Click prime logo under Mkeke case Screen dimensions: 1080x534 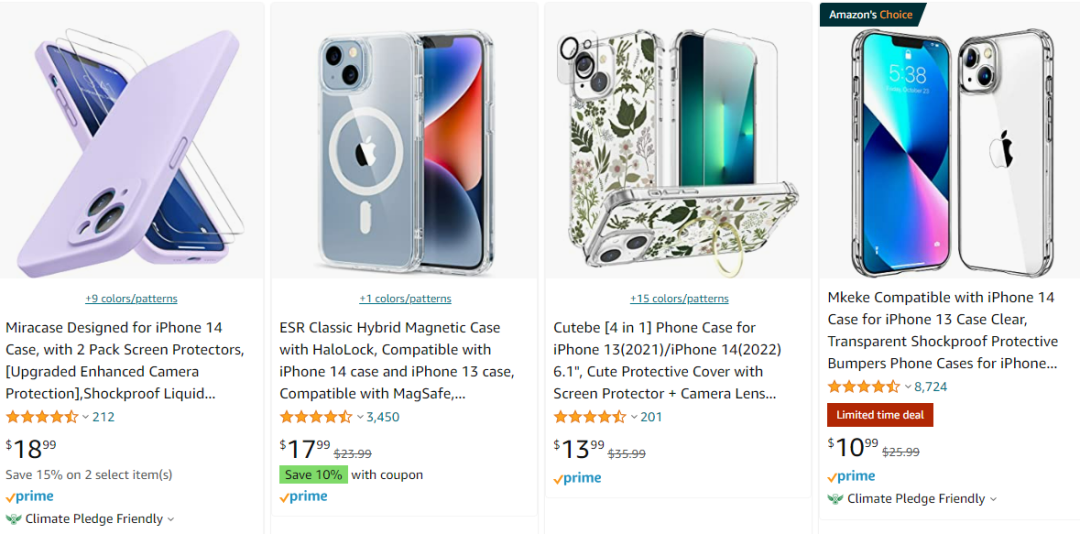click(851, 477)
